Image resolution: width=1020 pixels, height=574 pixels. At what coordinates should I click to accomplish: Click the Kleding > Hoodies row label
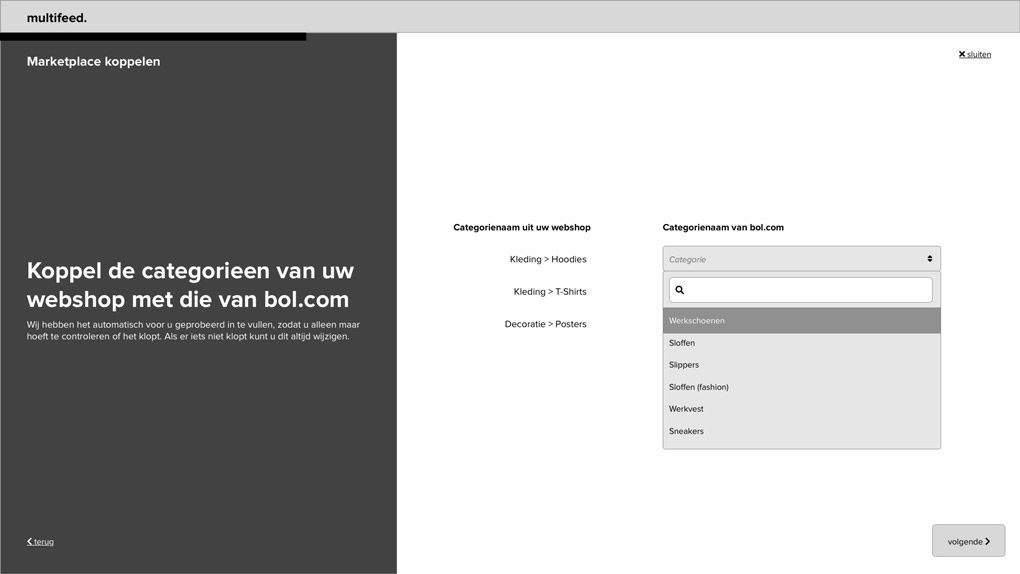(548, 259)
